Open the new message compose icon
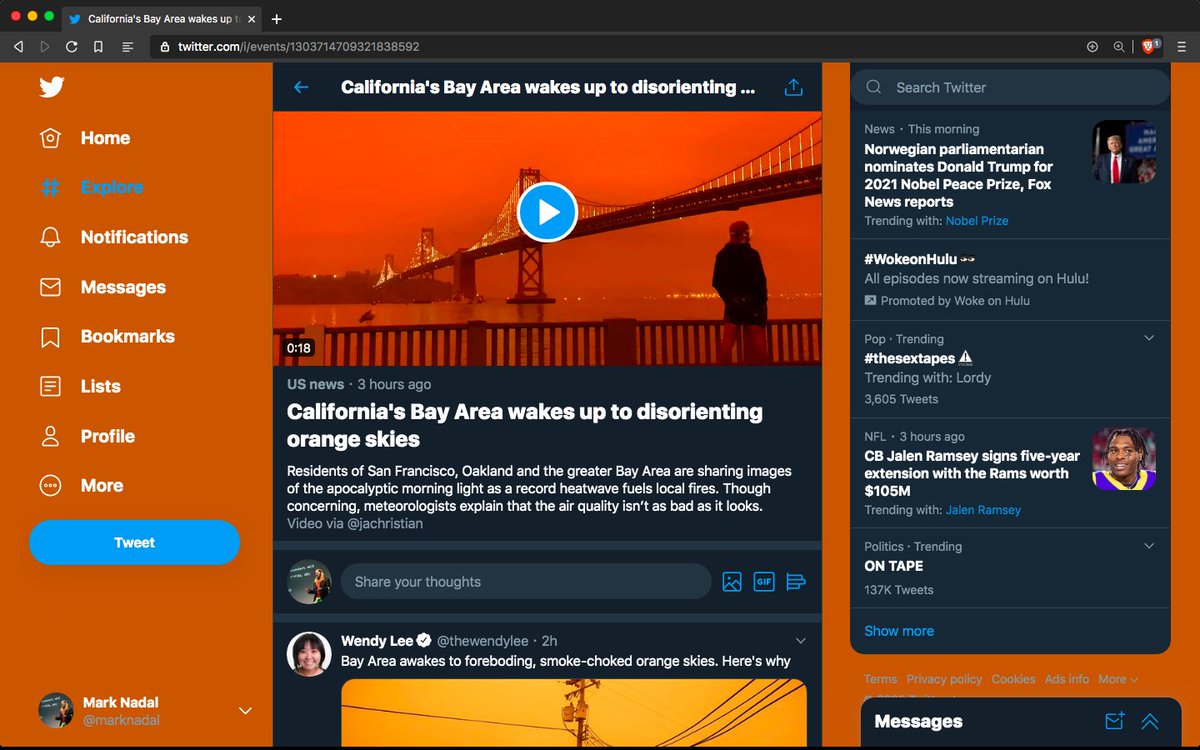The height and width of the screenshot is (750, 1200). (x=1114, y=720)
